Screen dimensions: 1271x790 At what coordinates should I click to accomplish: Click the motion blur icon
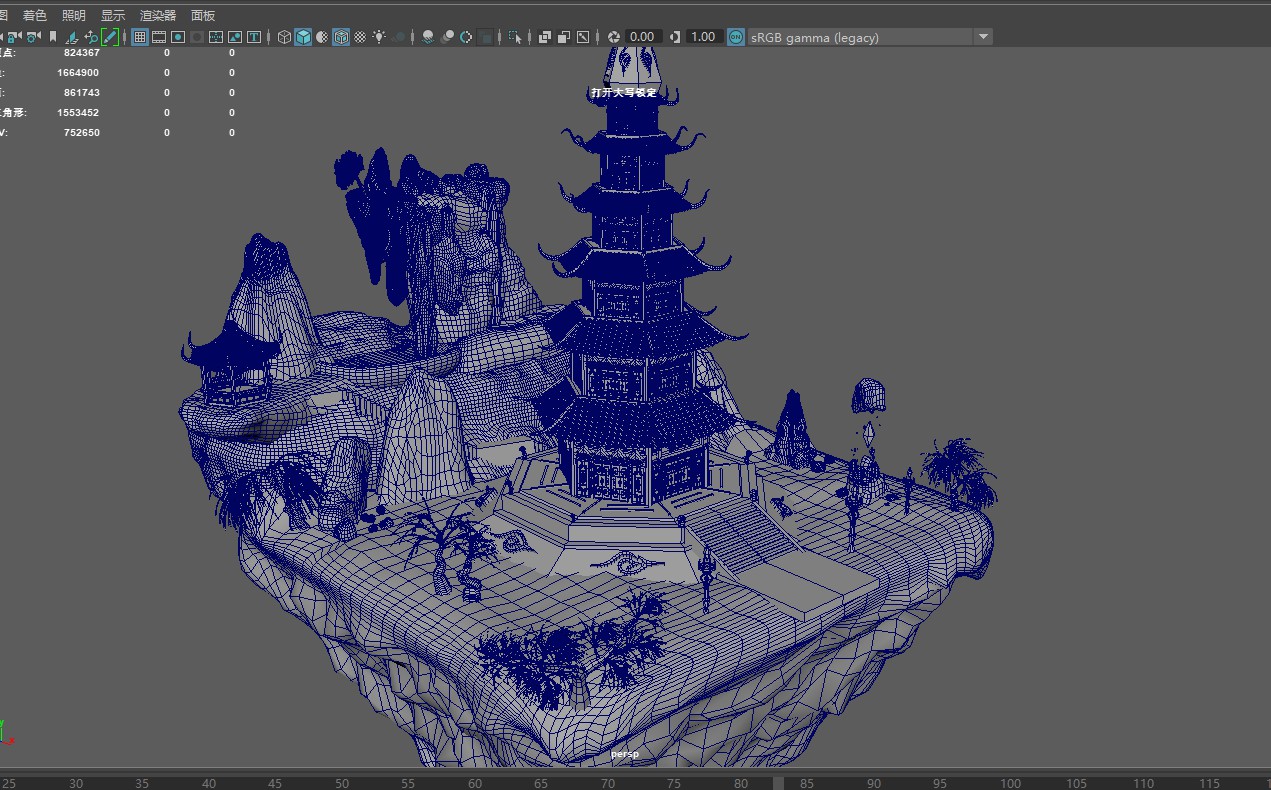tap(447, 37)
